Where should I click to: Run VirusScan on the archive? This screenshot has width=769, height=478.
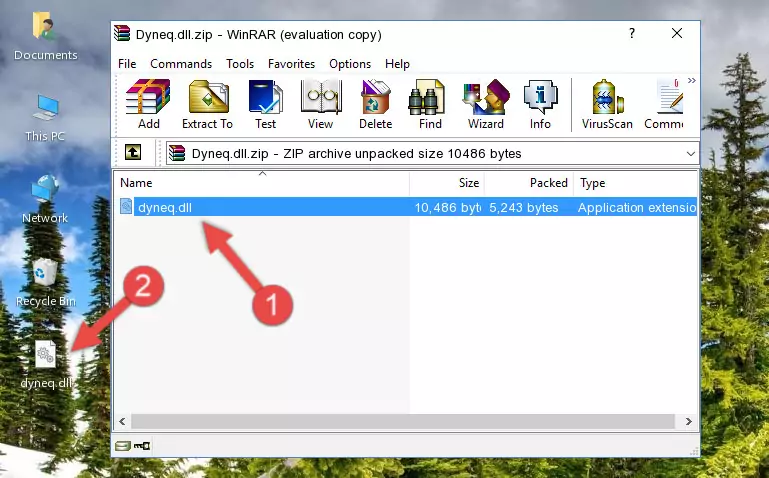(x=607, y=104)
